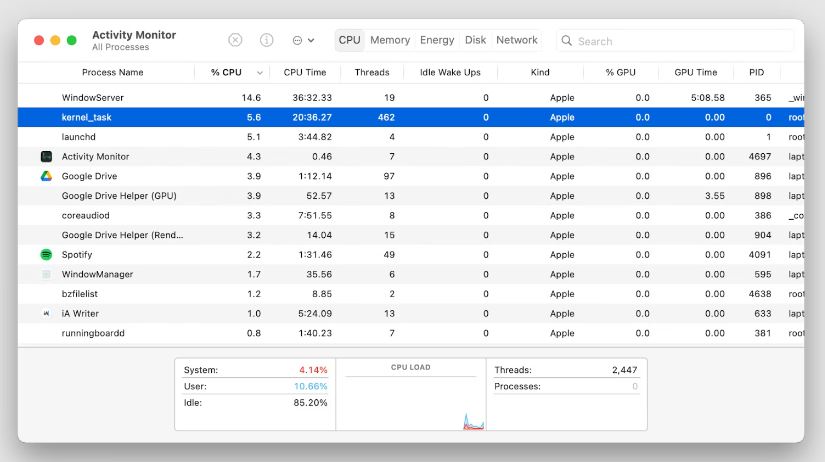Image resolution: width=825 pixels, height=462 pixels.
Task: Click WindowServer CPU value 14.6
Action: (251, 97)
